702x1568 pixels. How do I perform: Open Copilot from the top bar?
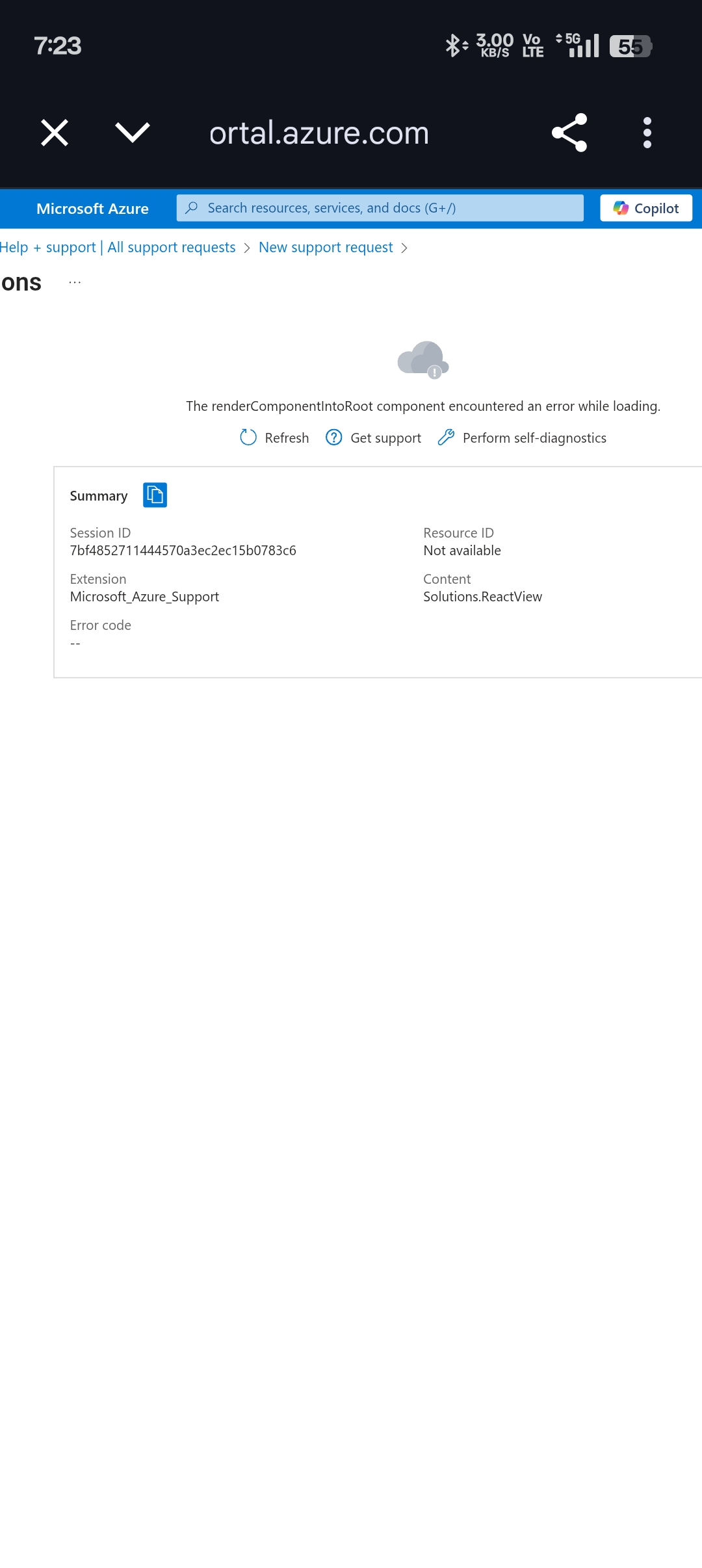pyautogui.click(x=646, y=208)
